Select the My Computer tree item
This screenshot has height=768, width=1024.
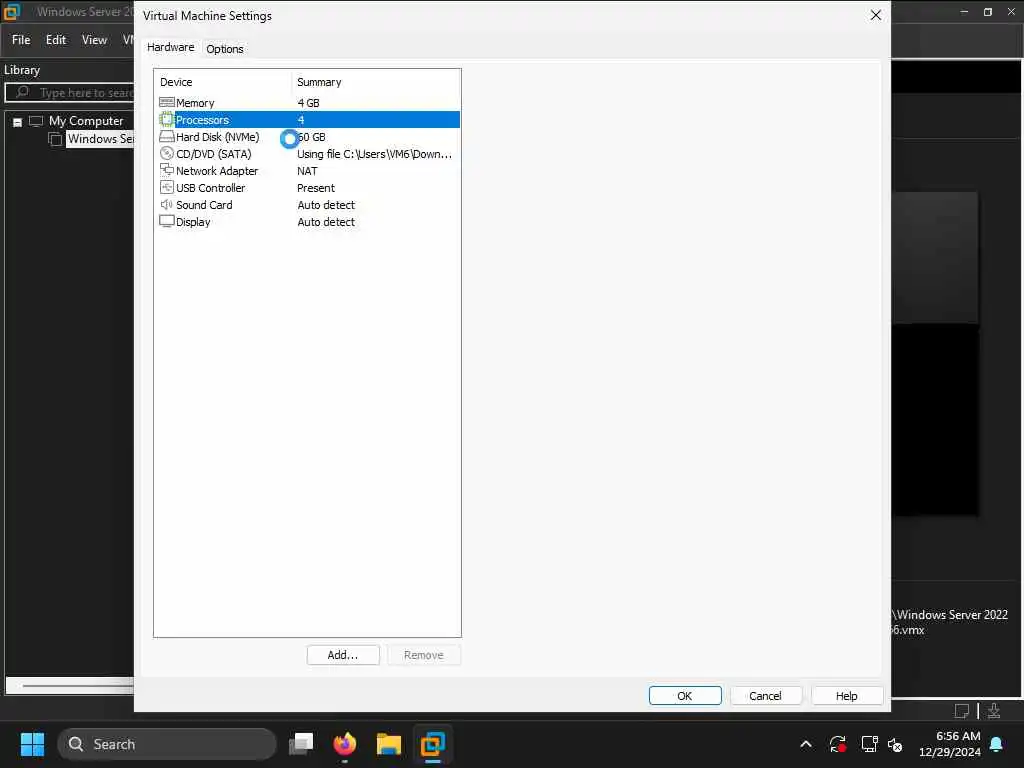tap(86, 121)
